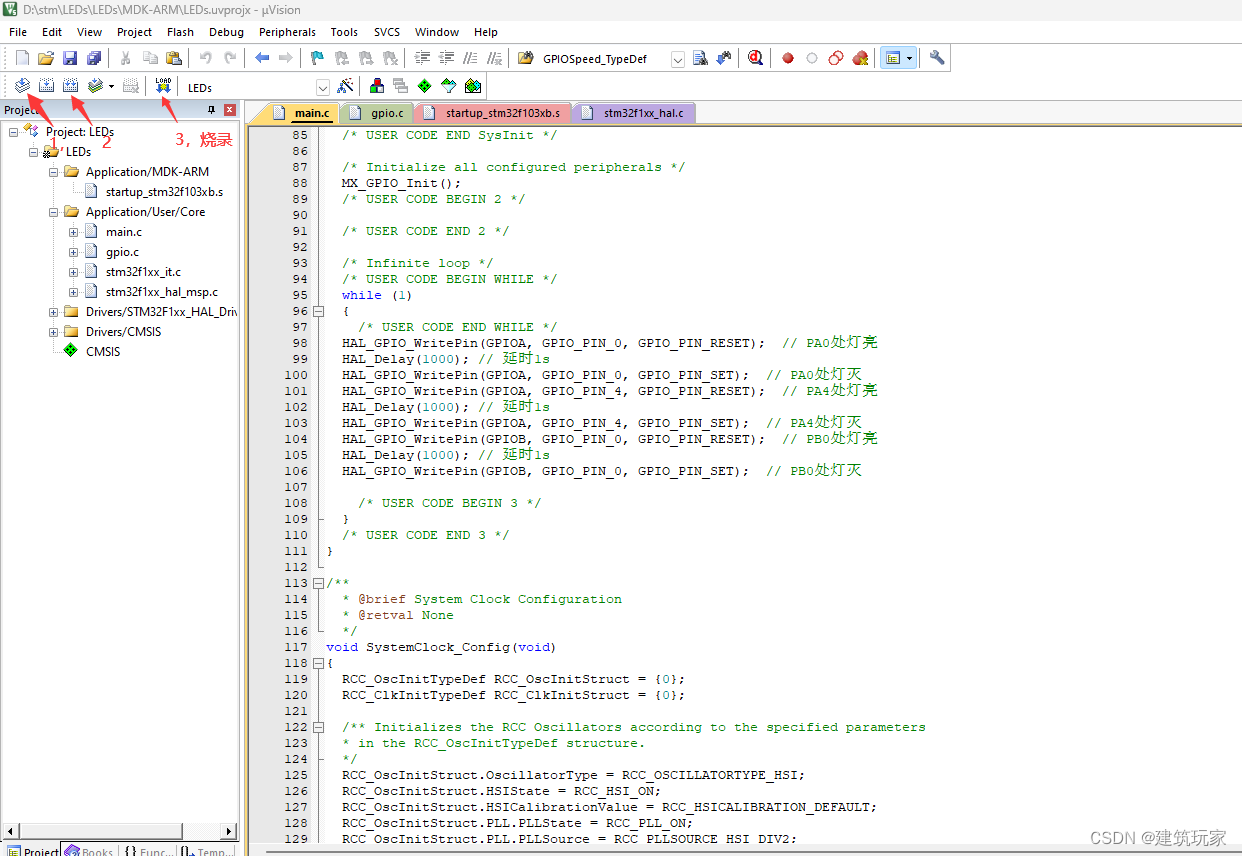Image resolution: width=1242 pixels, height=856 pixels.
Task: Start a Debug session with the magnifier icon
Action: 755,57
